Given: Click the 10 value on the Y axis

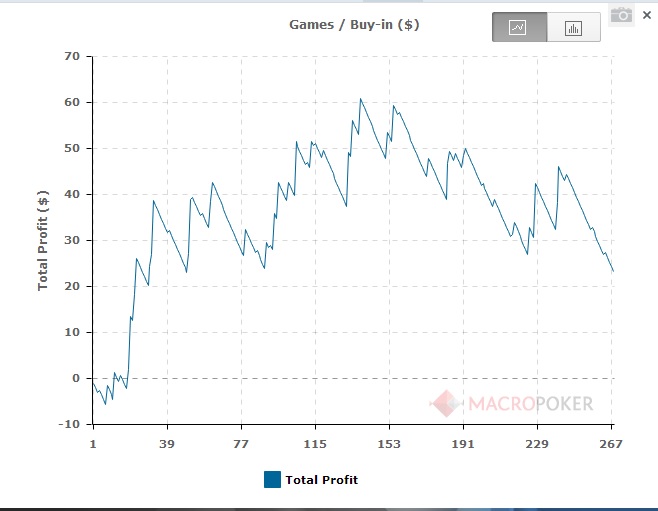Looking at the screenshot, I should pyautogui.click(x=72, y=332).
